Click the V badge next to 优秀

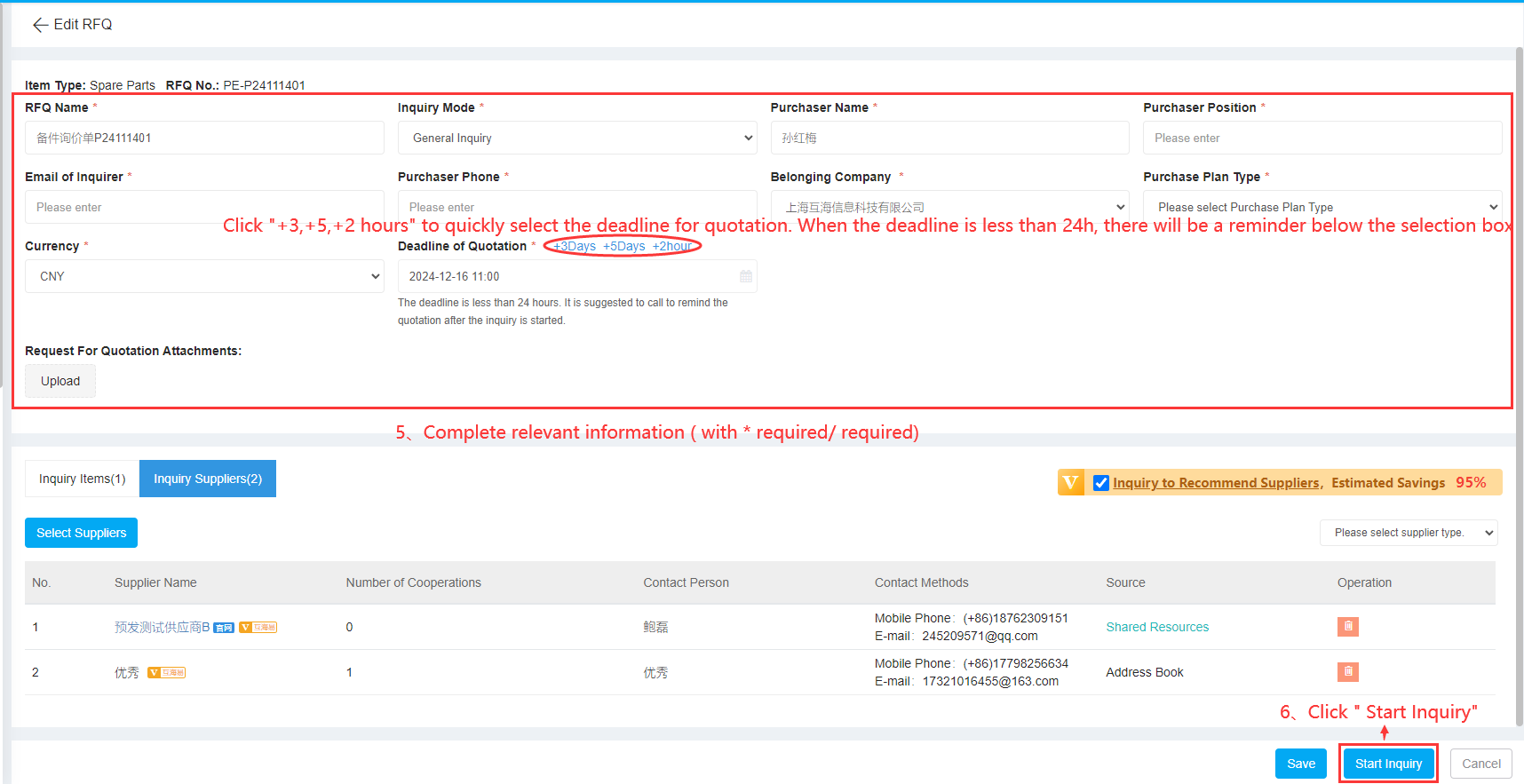(x=166, y=673)
